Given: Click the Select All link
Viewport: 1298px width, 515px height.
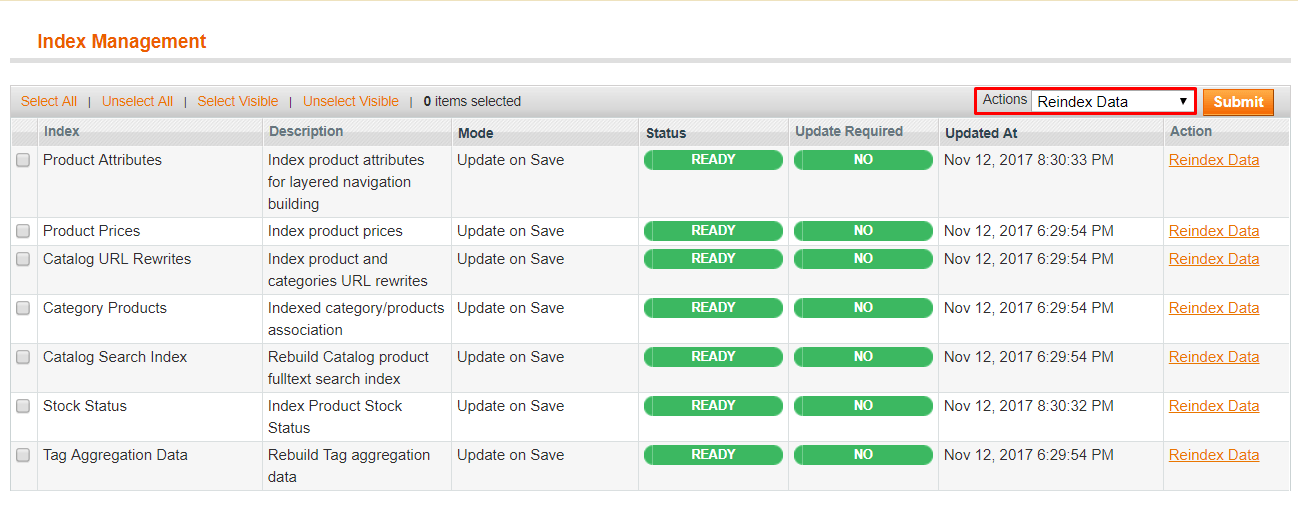Looking at the screenshot, I should pyautogui.click(x=48, y=101).
